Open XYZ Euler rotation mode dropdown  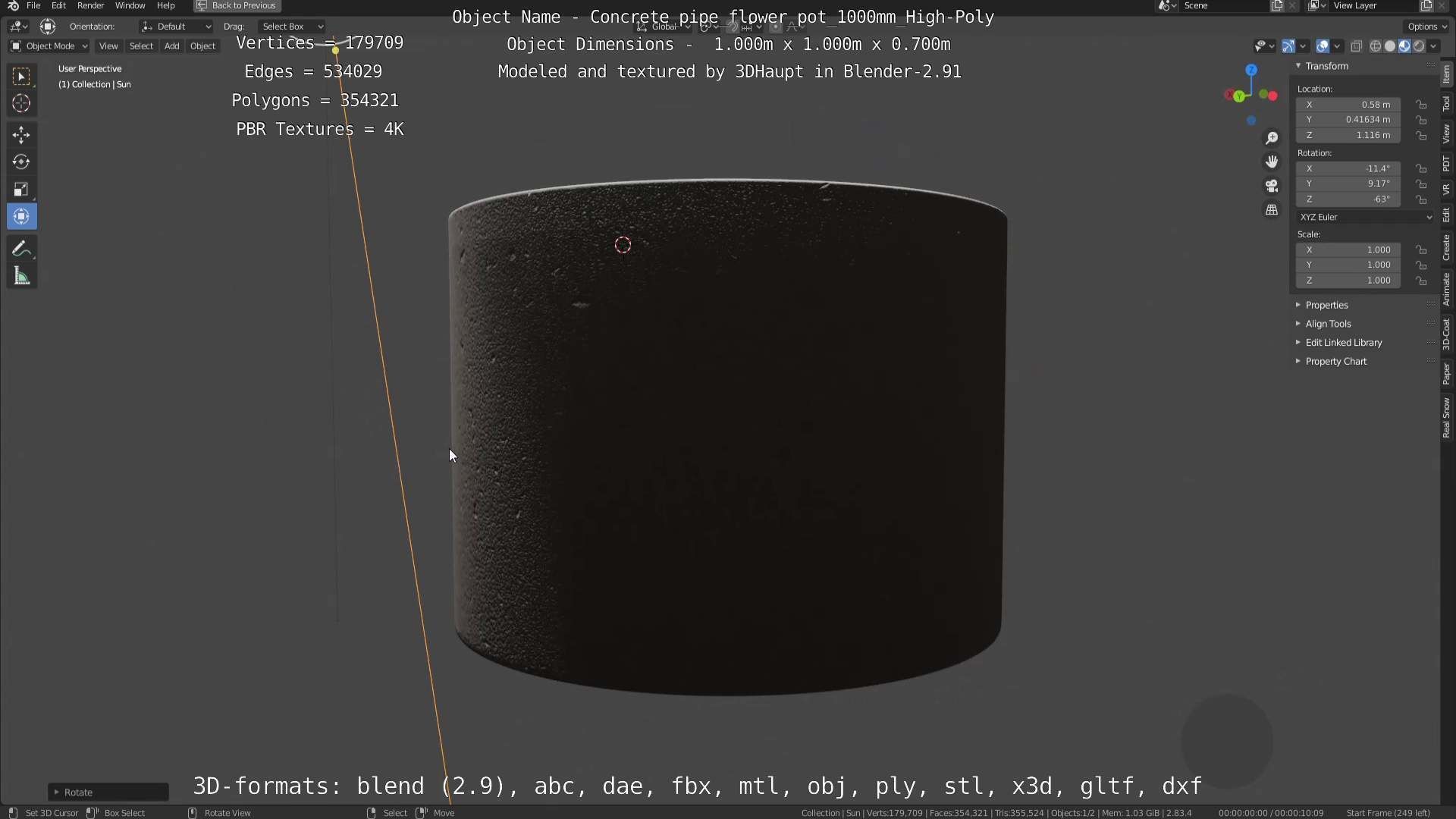[x=1366, y=217]
